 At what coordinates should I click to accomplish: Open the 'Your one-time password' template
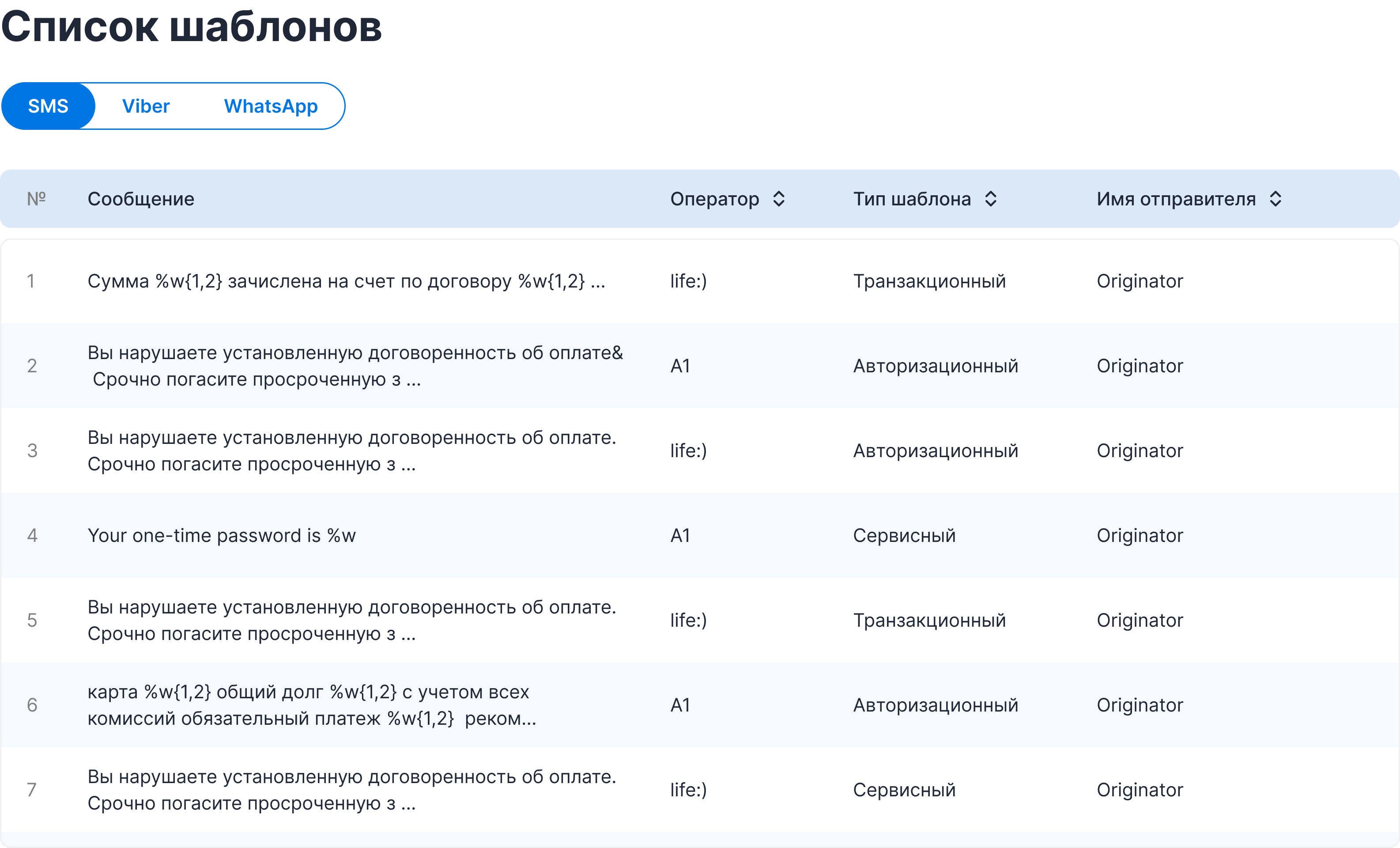pos(222,535)
